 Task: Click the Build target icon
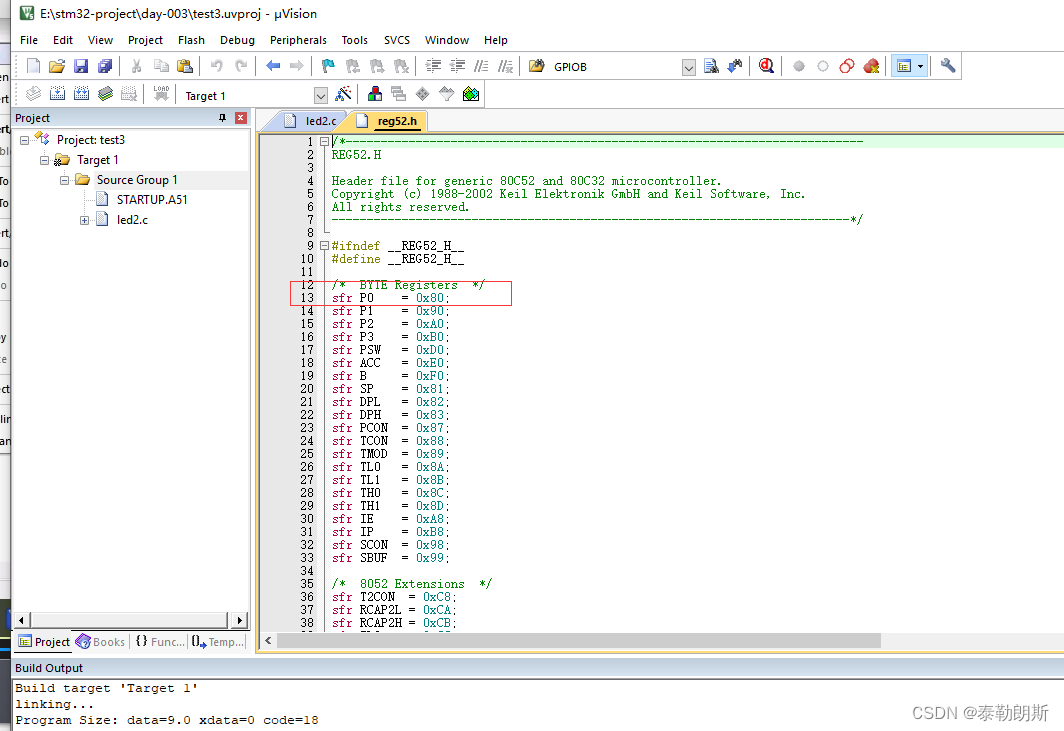click(58, 94)
